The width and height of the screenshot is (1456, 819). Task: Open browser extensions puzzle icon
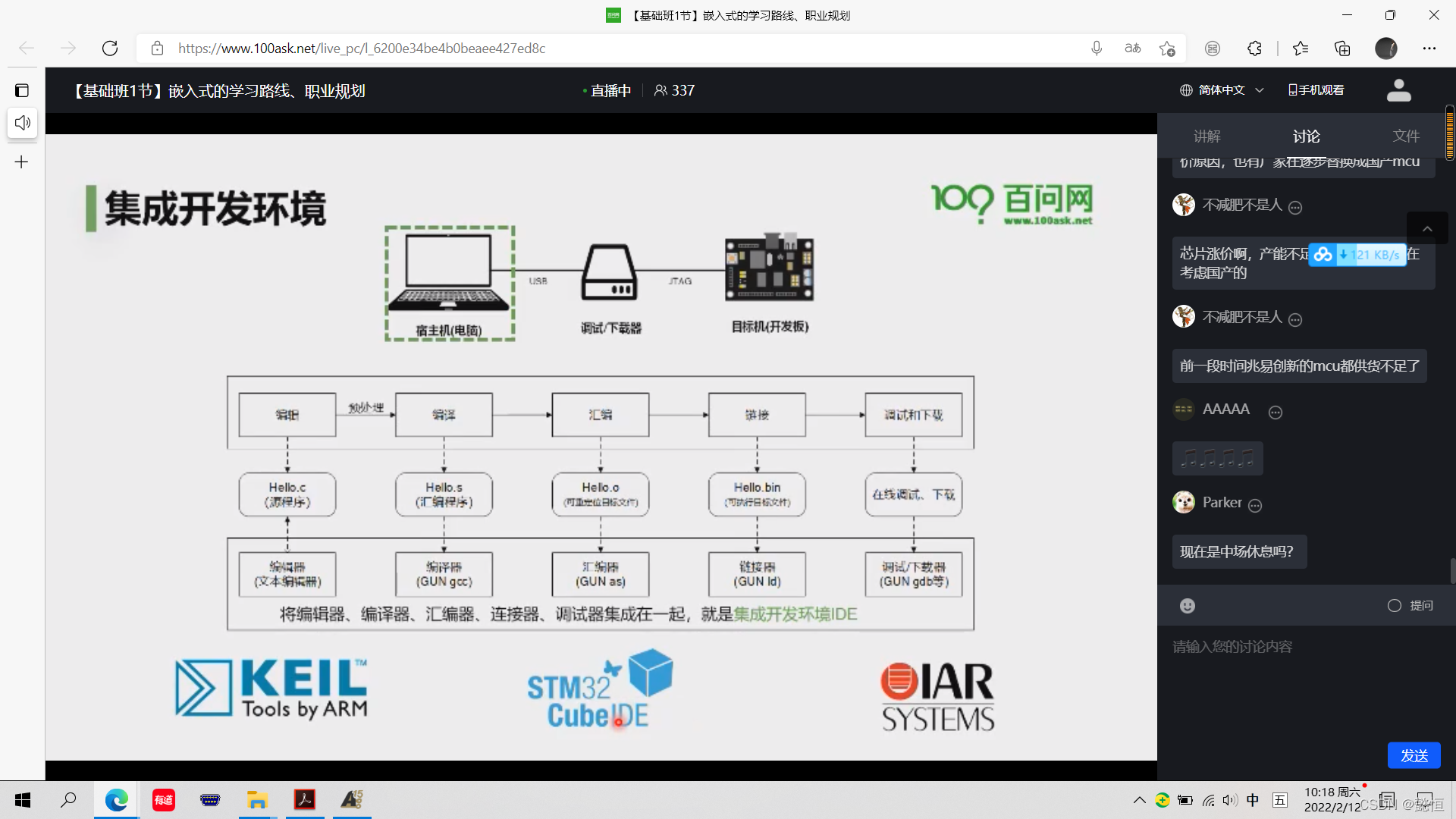[1254, 49]
